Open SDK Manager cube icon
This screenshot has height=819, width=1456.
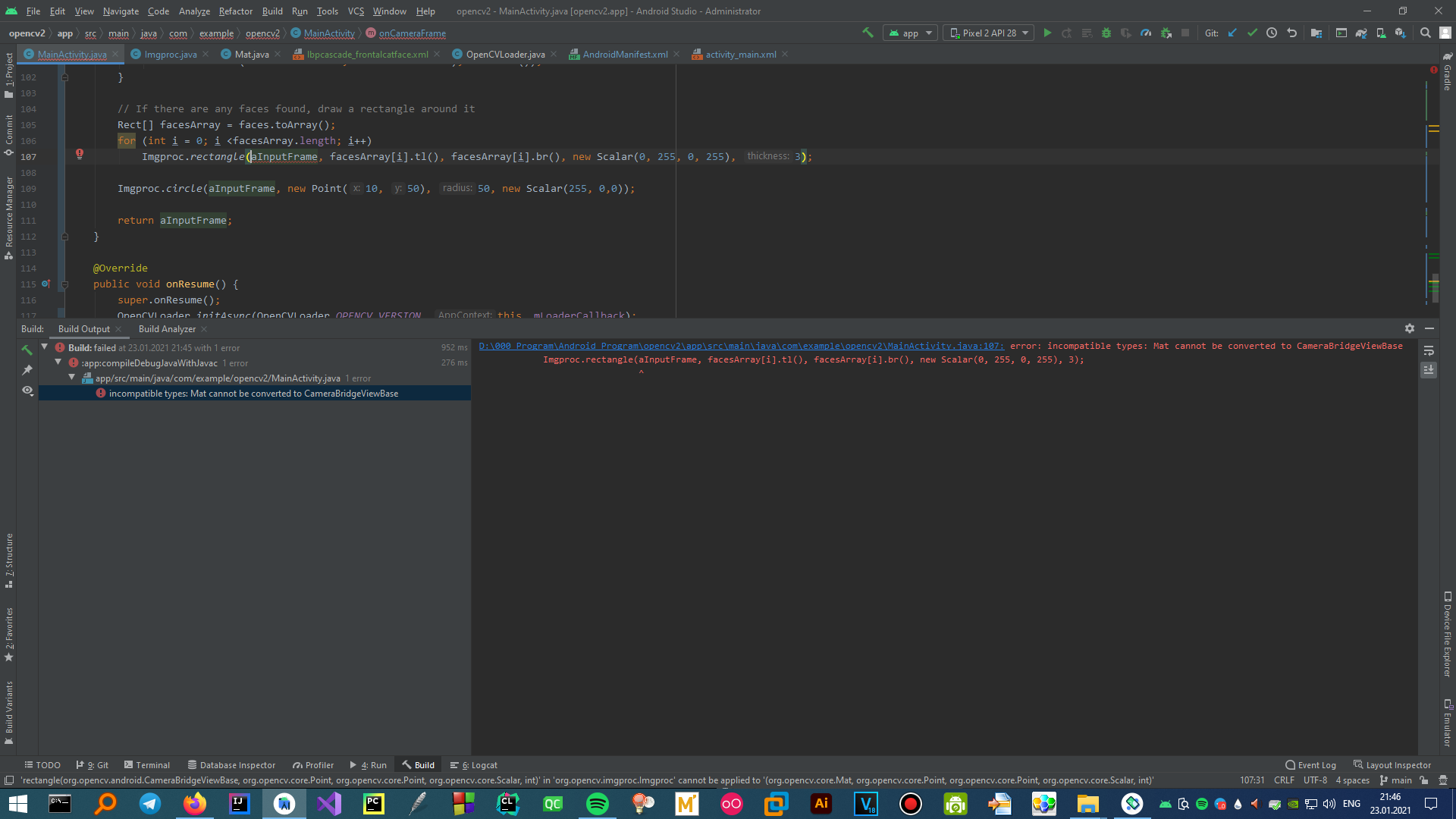point(1401,33)
